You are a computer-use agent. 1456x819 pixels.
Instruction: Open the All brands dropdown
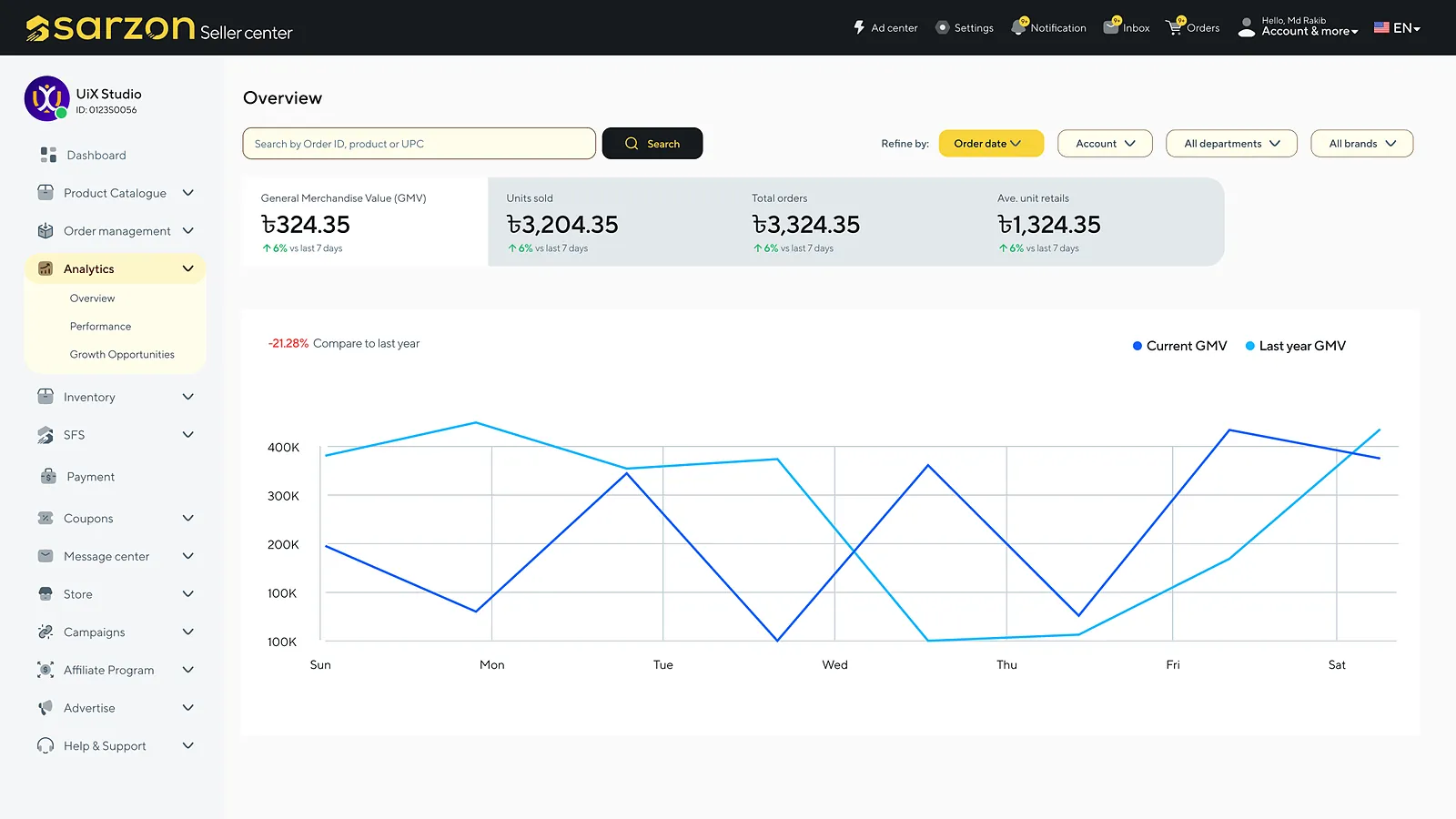(1361, 144)
